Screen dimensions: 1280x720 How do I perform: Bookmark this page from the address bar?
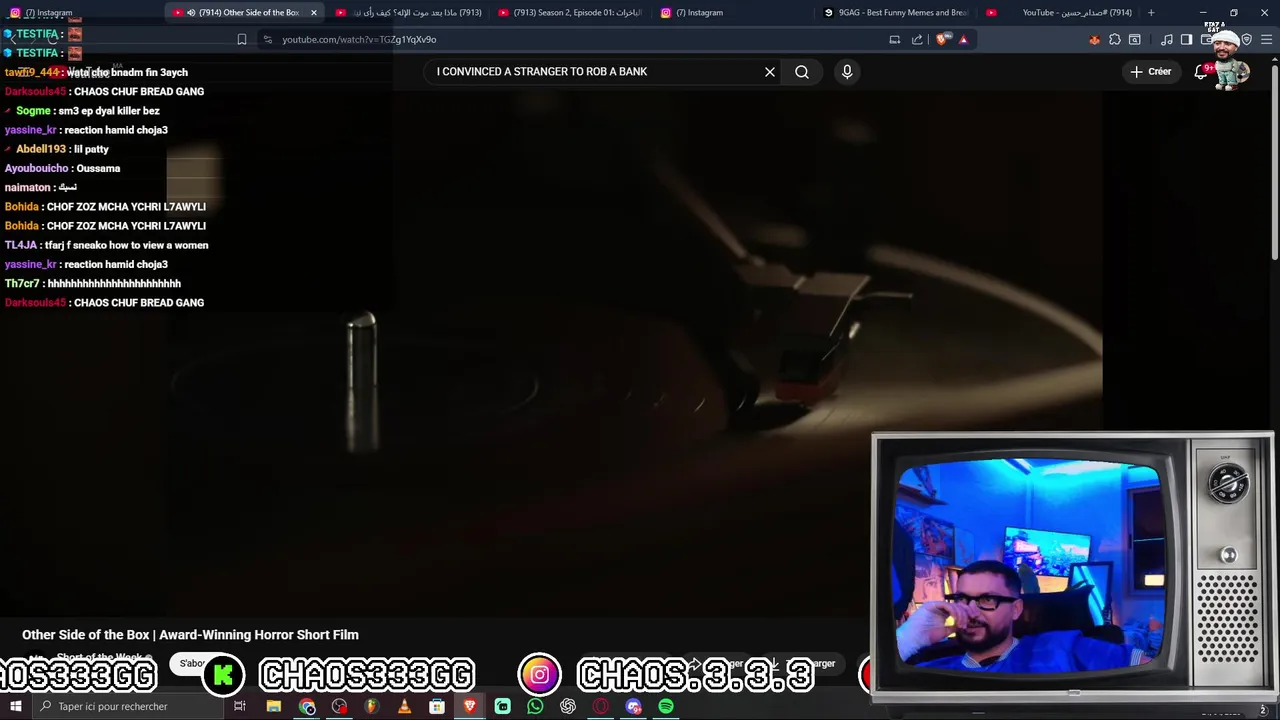(x=242, y=40)
